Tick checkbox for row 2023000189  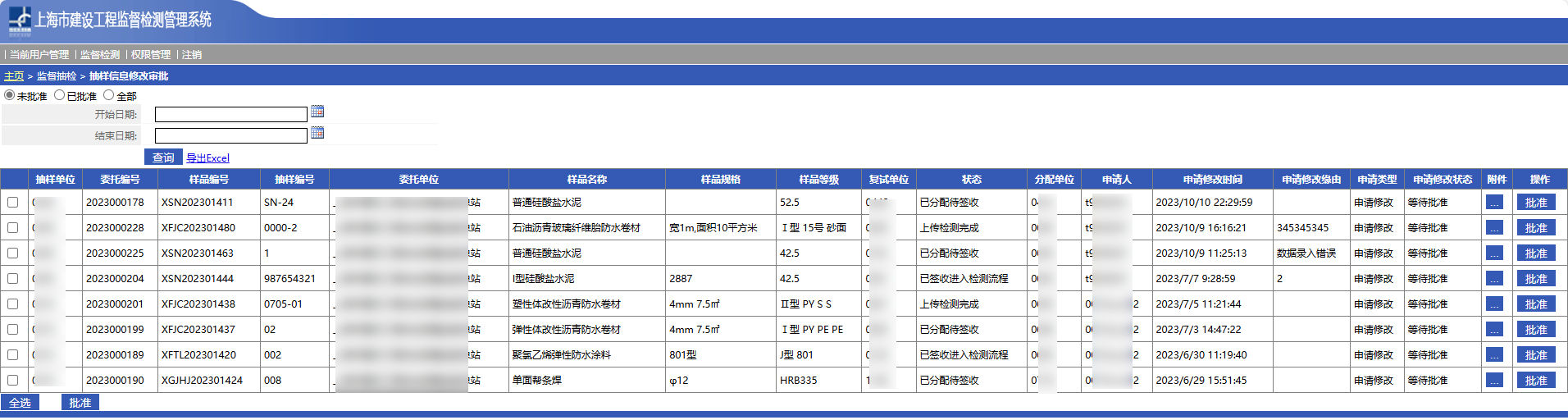[x=12, y=355]
